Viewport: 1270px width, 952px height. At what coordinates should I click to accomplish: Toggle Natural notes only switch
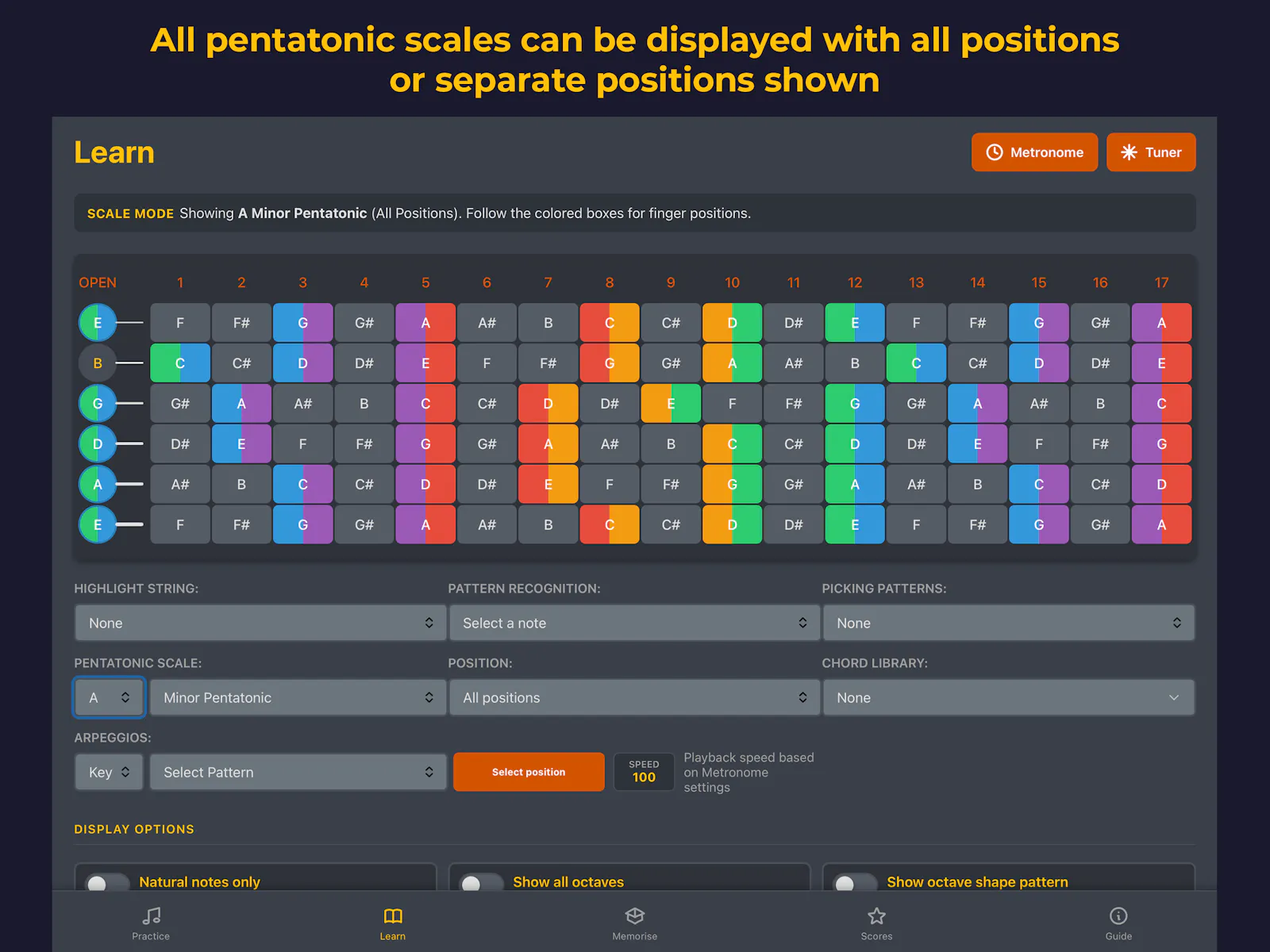(107, 882)
